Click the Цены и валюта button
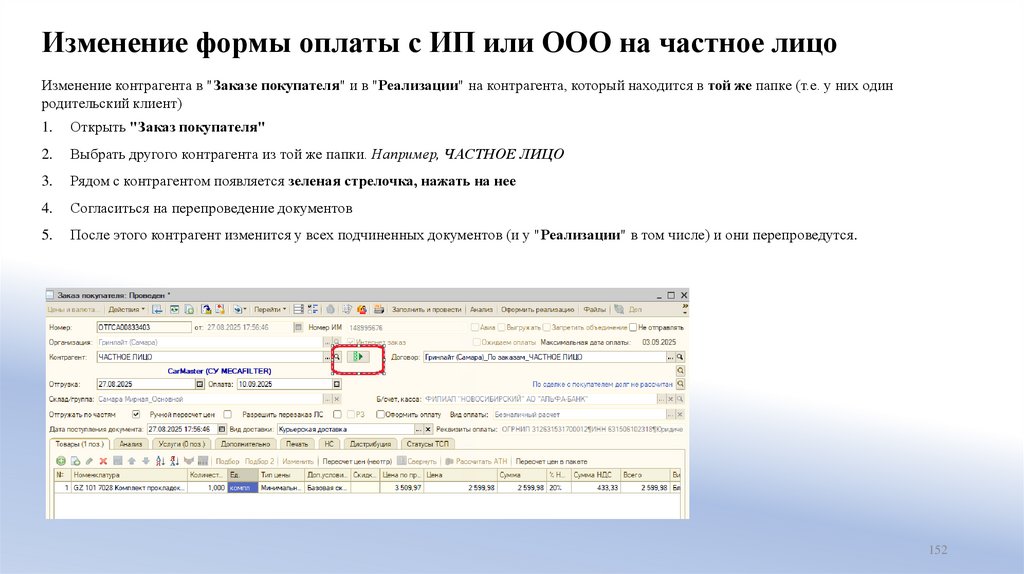The width and height of the screenshot is (1024, 574). click(x=71, y=310)
